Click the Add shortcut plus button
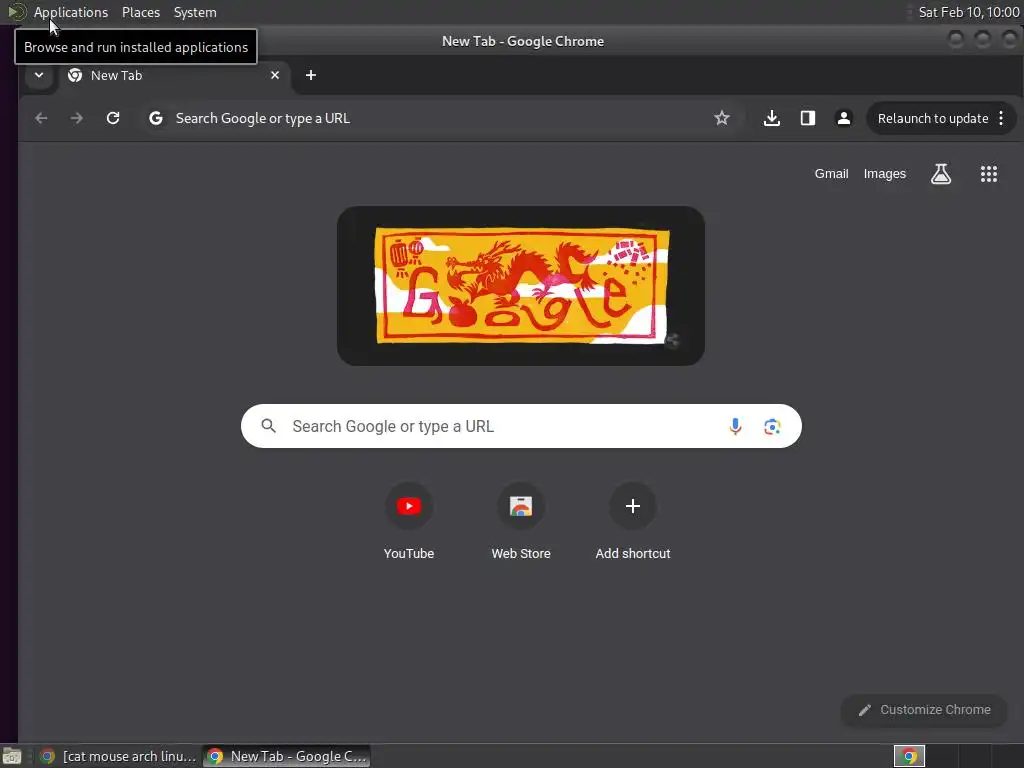Image resolution: width=1024 pixels, height=768 pixels. point(633,506)
